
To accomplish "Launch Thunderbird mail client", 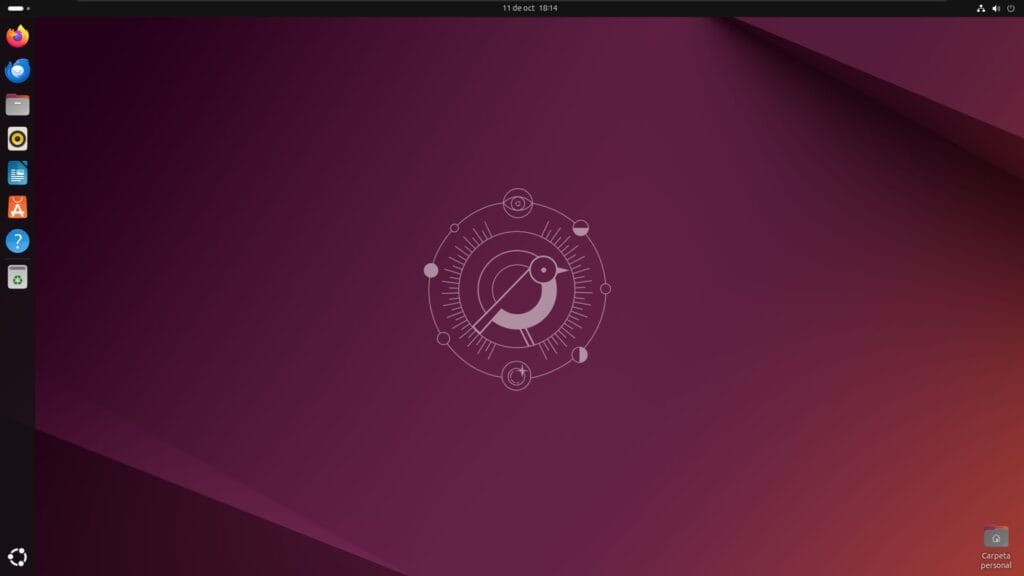I will click(x=18, y=70).
